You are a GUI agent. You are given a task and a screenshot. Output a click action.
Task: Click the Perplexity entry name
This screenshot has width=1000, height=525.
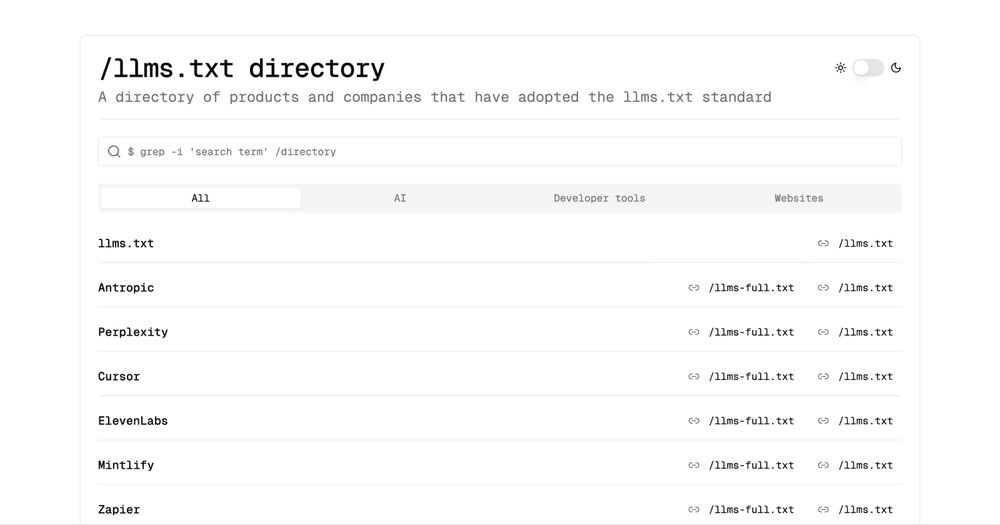pyautogui.click(x=133, y=332)
